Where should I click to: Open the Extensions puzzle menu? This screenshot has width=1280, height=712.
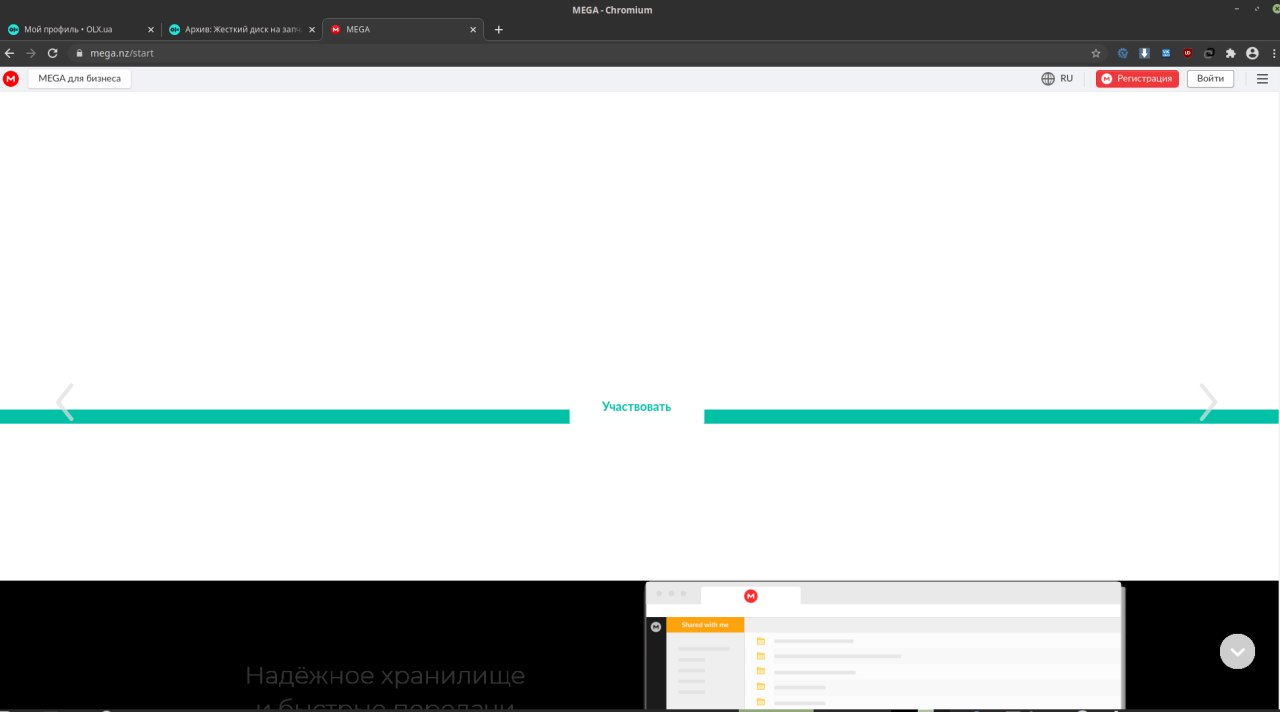click(x=1231, y=53)
